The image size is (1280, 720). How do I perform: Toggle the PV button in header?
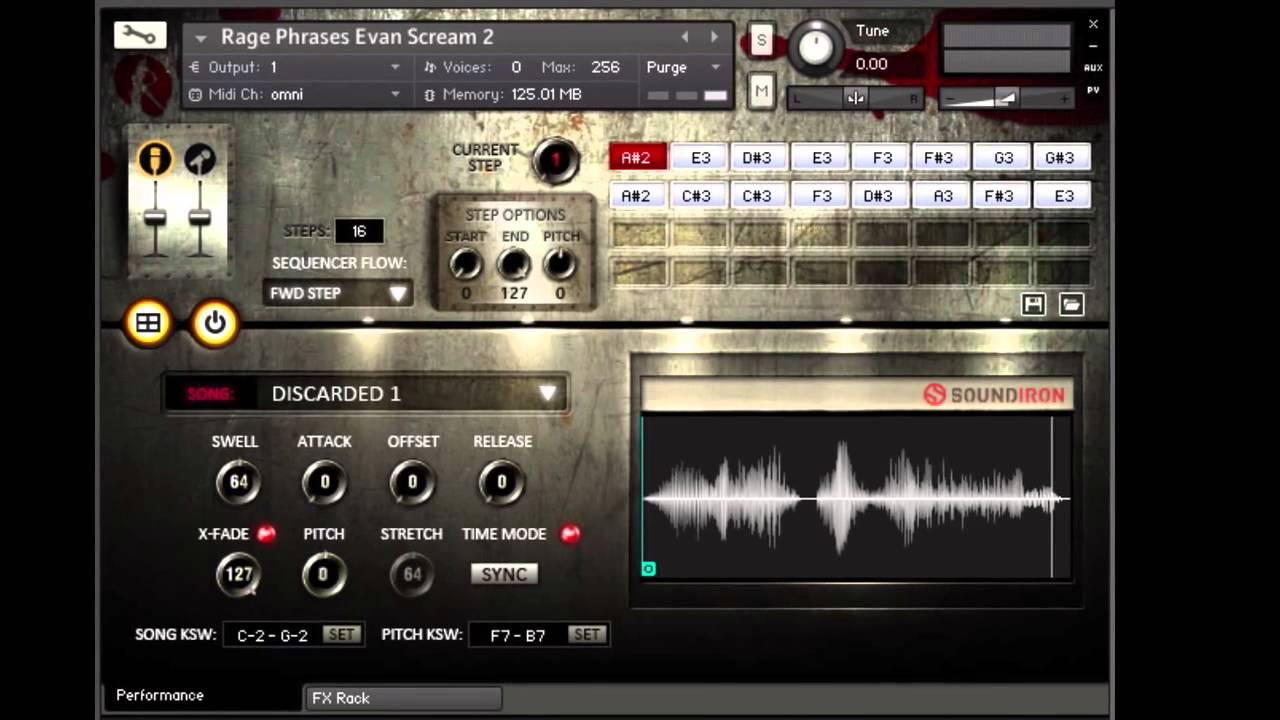1093,90
